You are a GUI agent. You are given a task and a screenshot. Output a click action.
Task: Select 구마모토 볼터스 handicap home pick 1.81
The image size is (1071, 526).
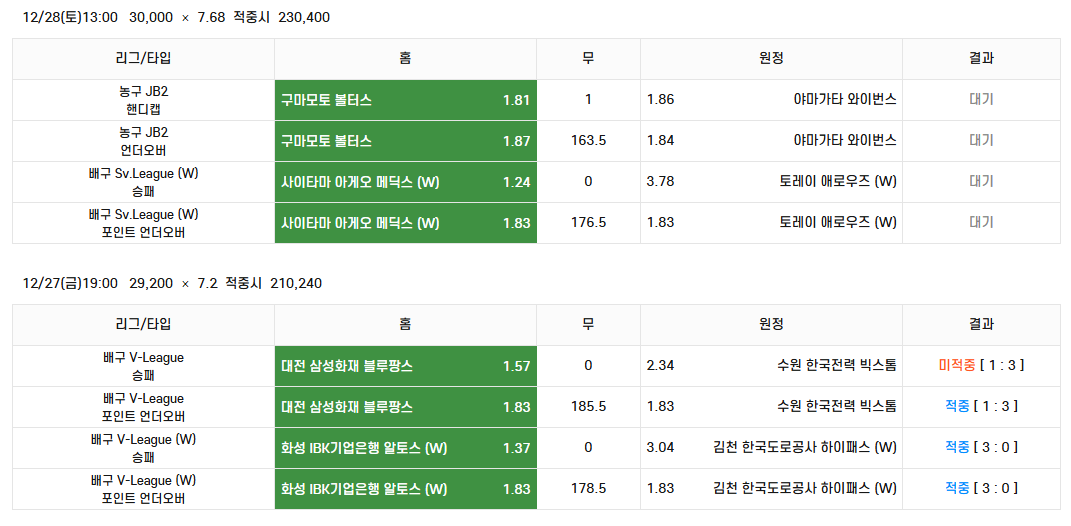click(x=406, y=100)
